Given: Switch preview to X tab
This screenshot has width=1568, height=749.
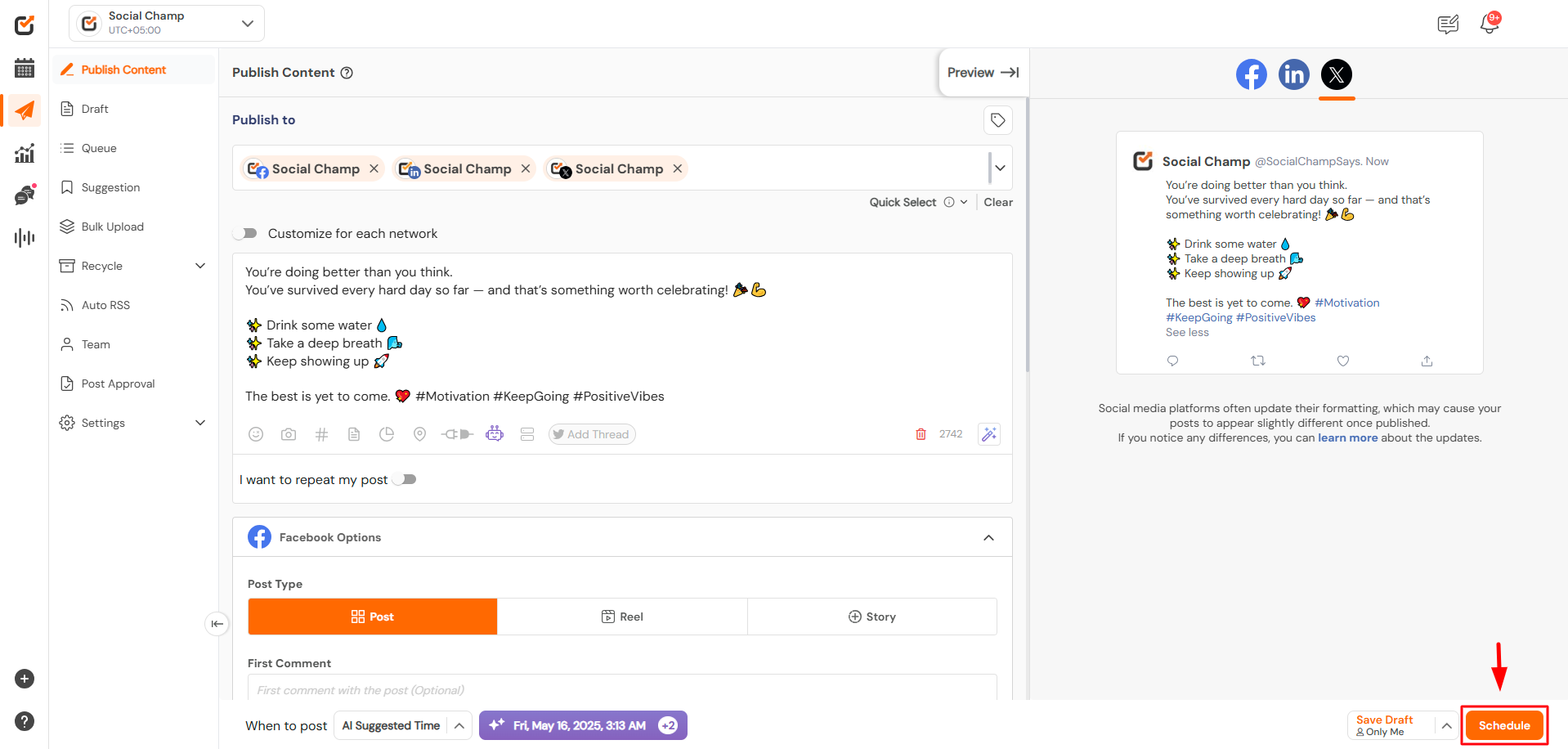Looking at the screenshot, I should point(1336,74).
